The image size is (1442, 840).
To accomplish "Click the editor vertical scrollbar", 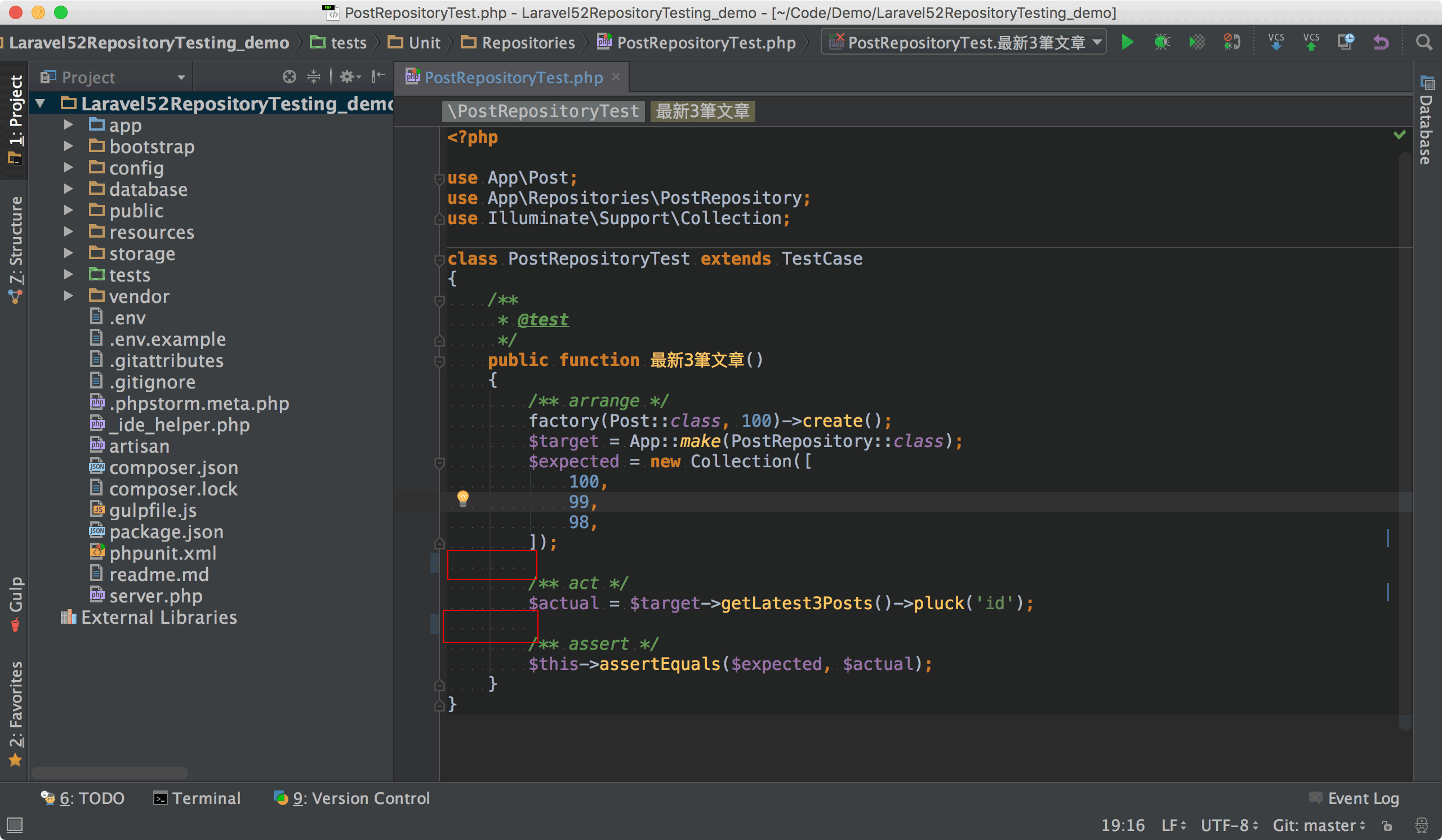I will click(1404, 440).
